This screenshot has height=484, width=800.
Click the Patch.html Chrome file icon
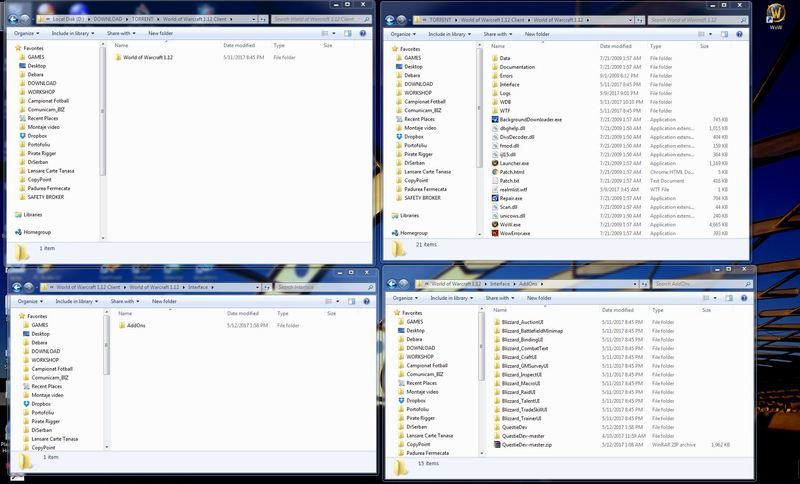tap(492, 171)
